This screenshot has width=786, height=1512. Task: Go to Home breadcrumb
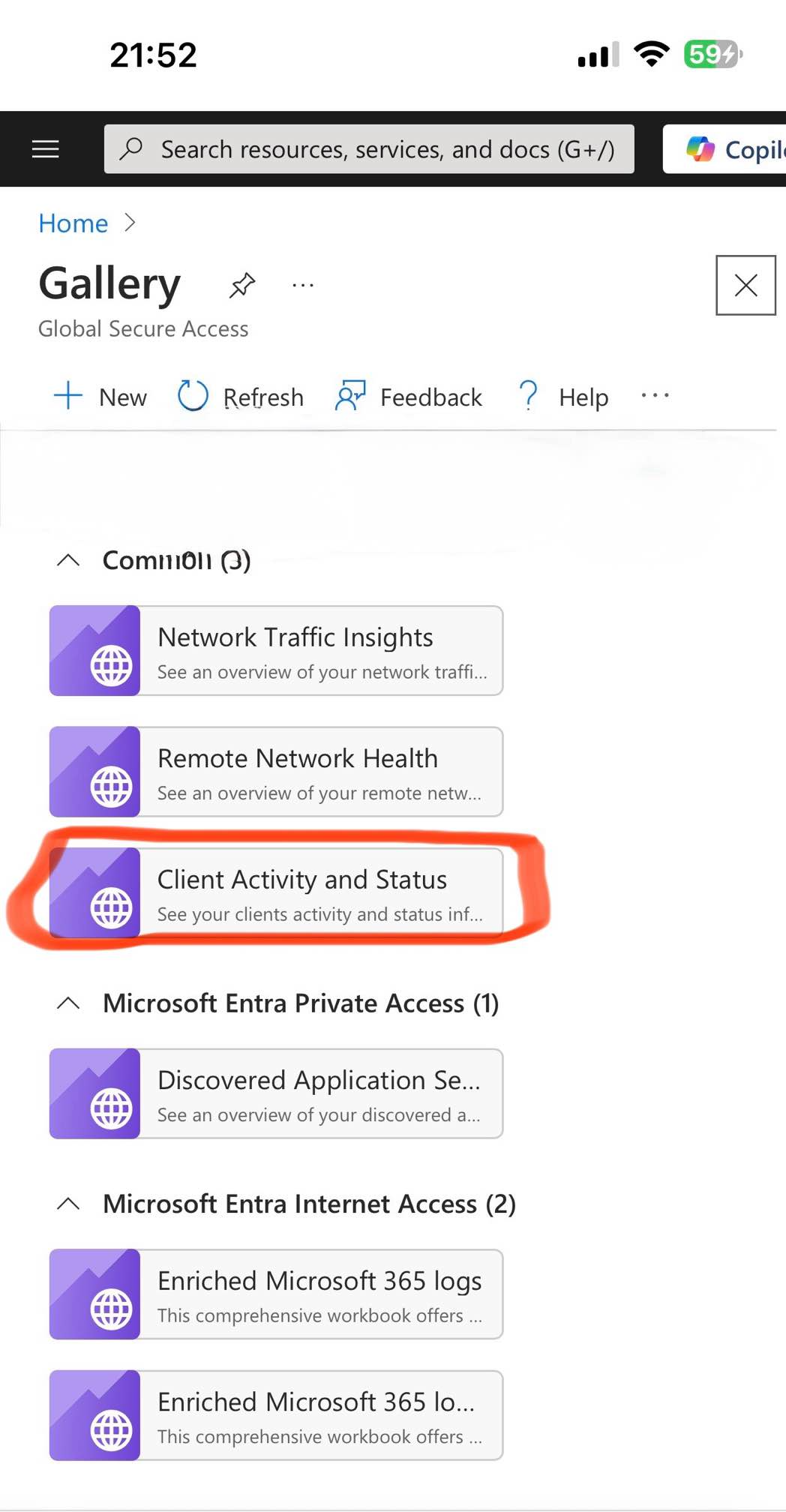73,223
